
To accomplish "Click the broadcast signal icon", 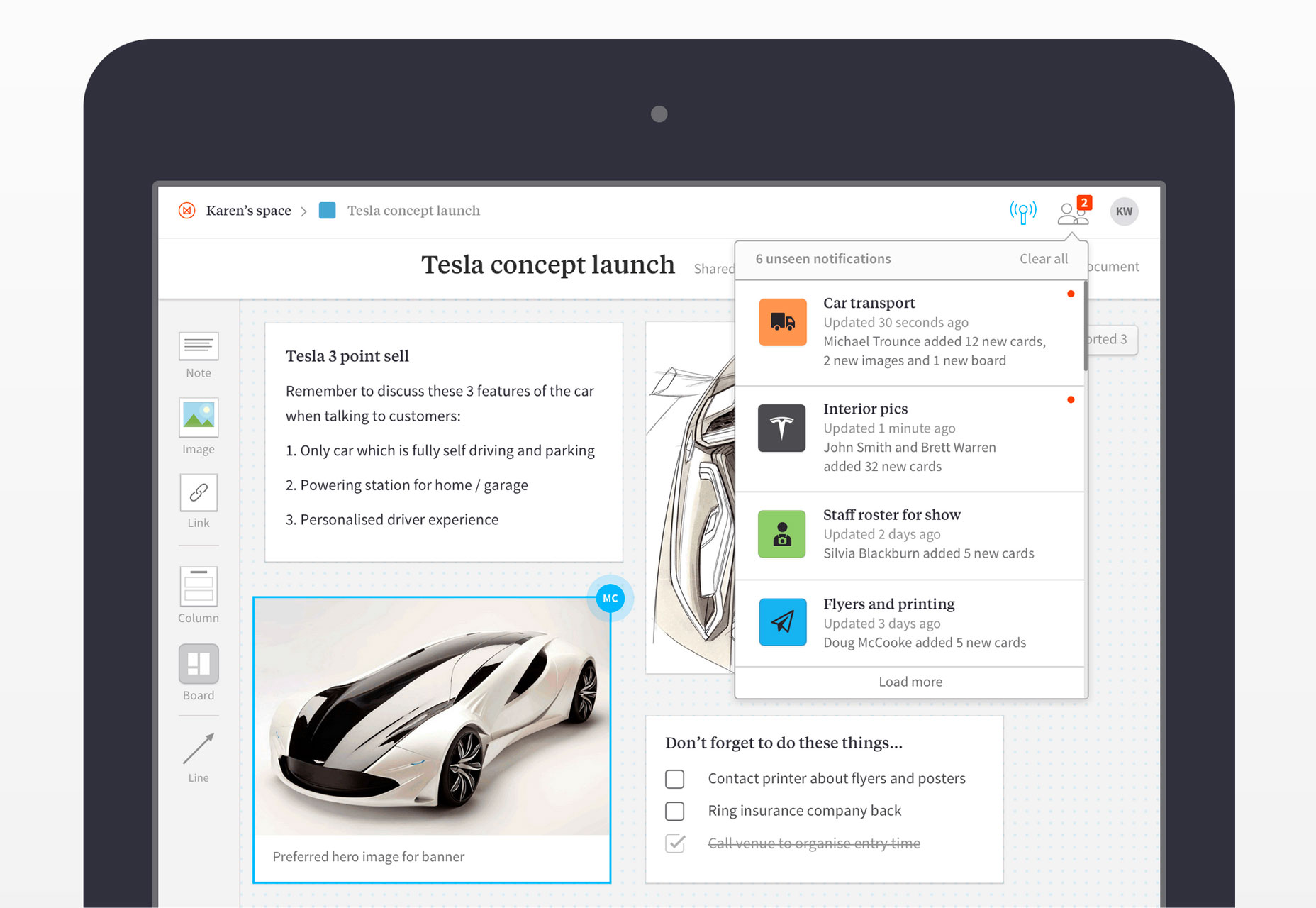I will tap(1022, 211).
